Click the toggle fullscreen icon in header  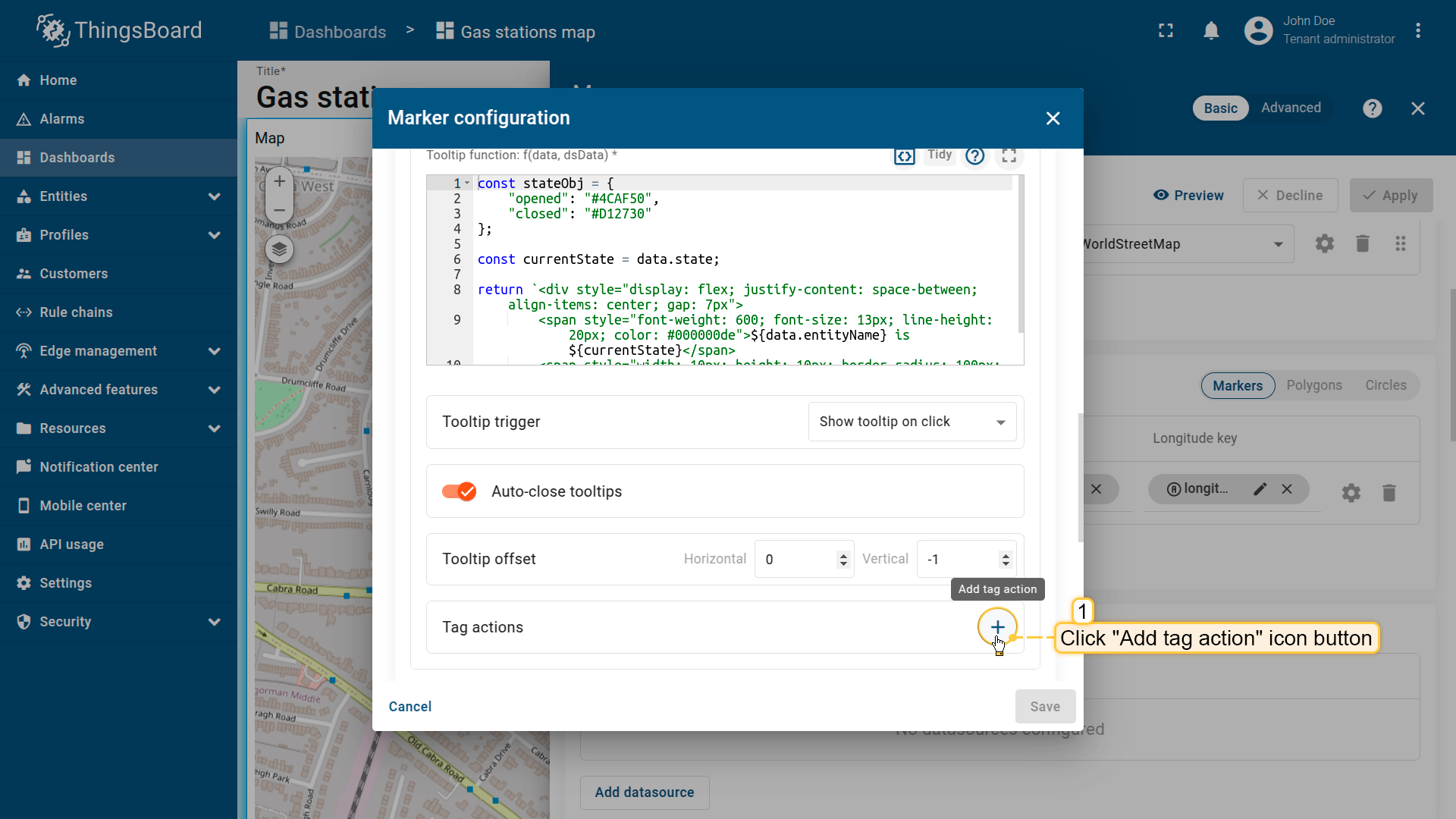pos(1166,31)
